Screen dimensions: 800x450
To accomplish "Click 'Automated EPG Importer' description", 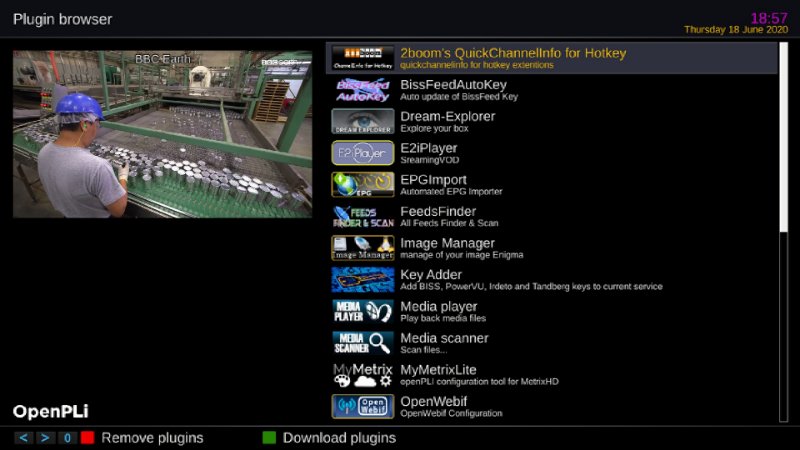I will coord(451,192).
